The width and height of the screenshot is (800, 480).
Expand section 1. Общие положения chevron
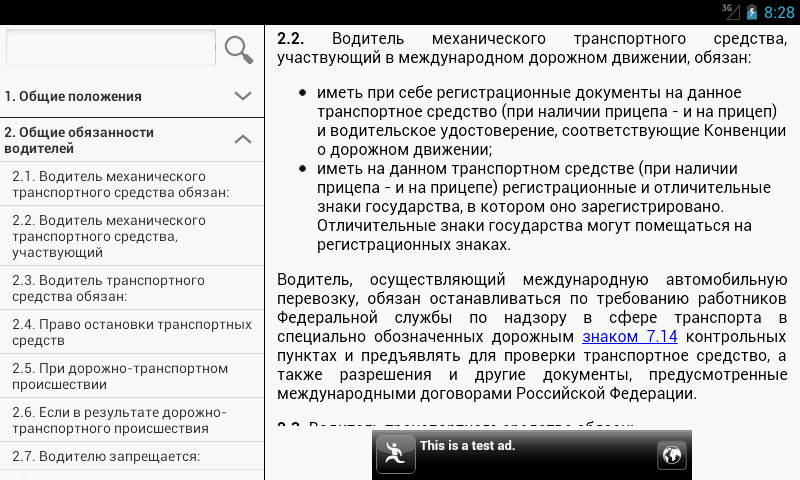[243, 96]
